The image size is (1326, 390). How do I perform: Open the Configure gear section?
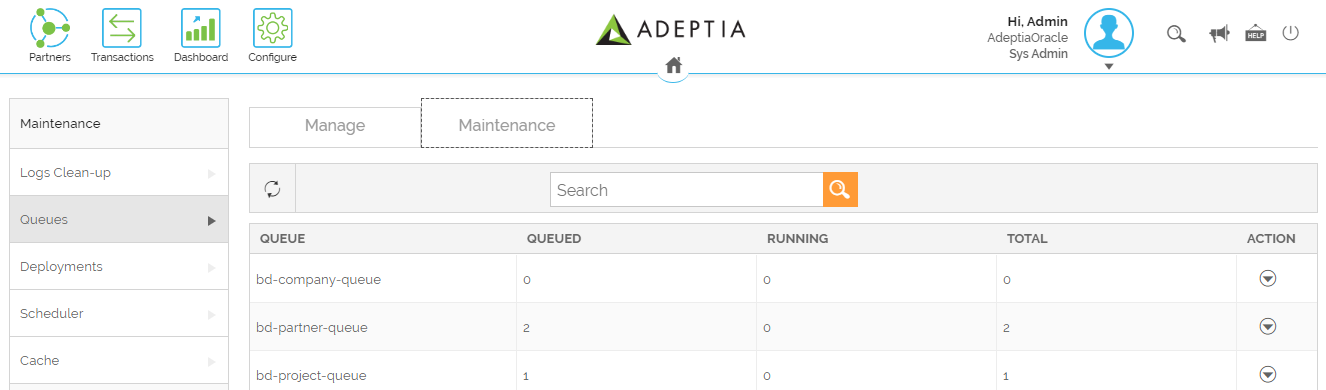pyautogui.click(x=272, y=35)
